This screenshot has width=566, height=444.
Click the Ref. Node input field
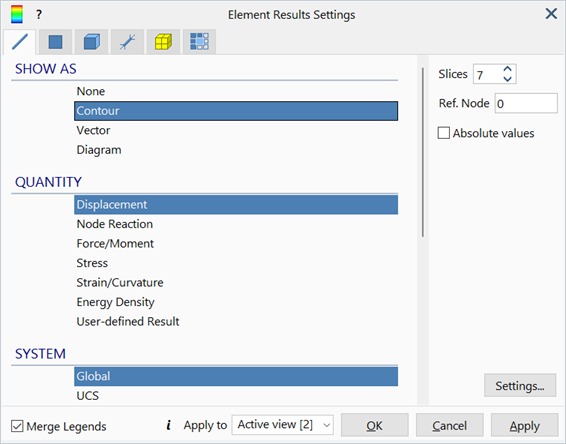526,104
